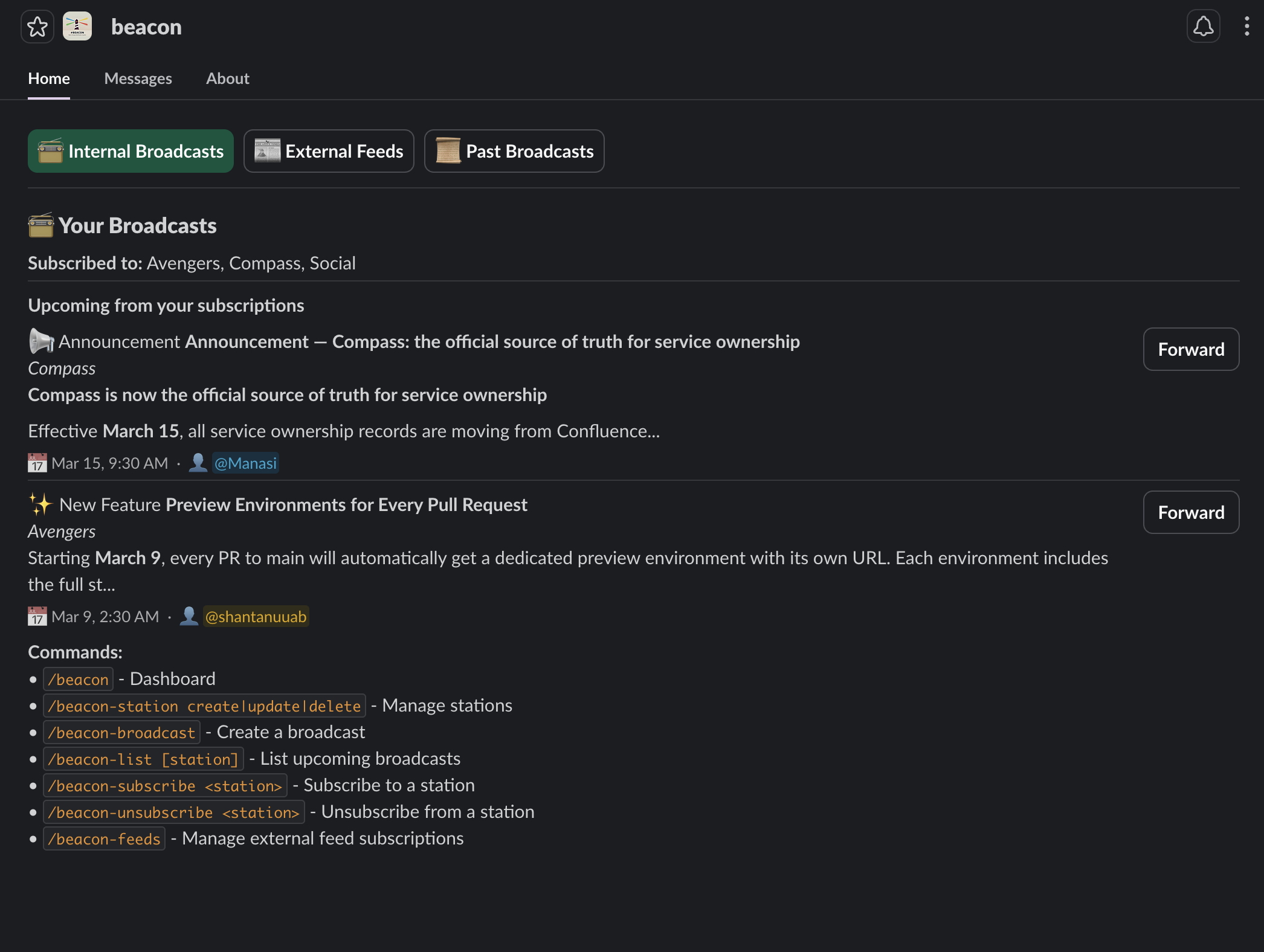Forward the Preview Environments broadcast
Image resolution: width=1264 pixels, height=952 pixels.
[1190, 512]
